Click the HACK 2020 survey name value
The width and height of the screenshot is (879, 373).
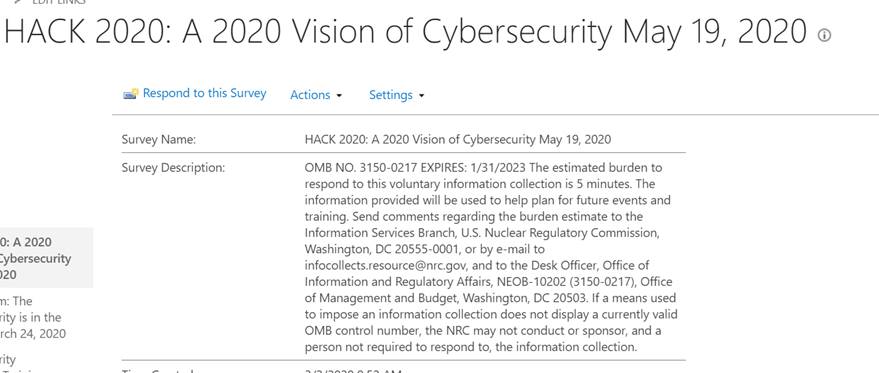[x=457, y=140]
